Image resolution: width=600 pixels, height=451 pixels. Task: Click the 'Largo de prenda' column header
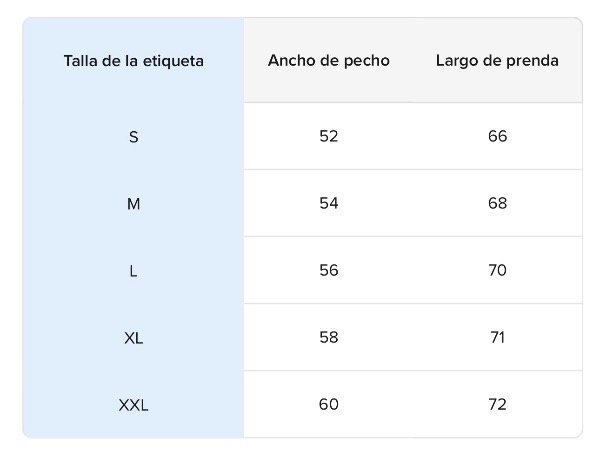point(497,60)
